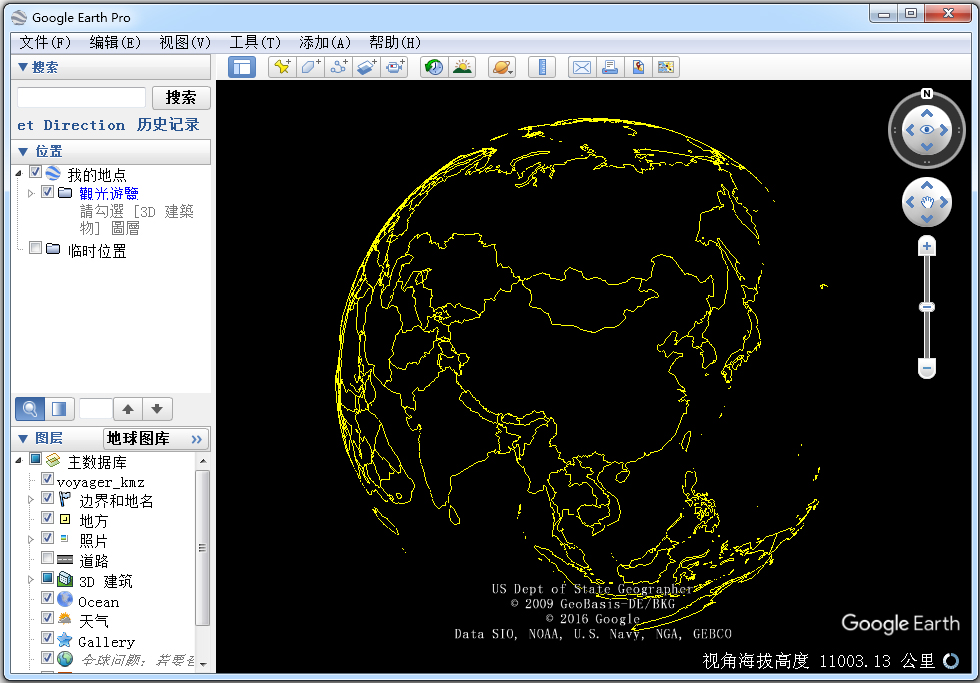The image size is (980, 683).
Task: Expand the 3D 建筑 layer tree
Action: (30, 580)
